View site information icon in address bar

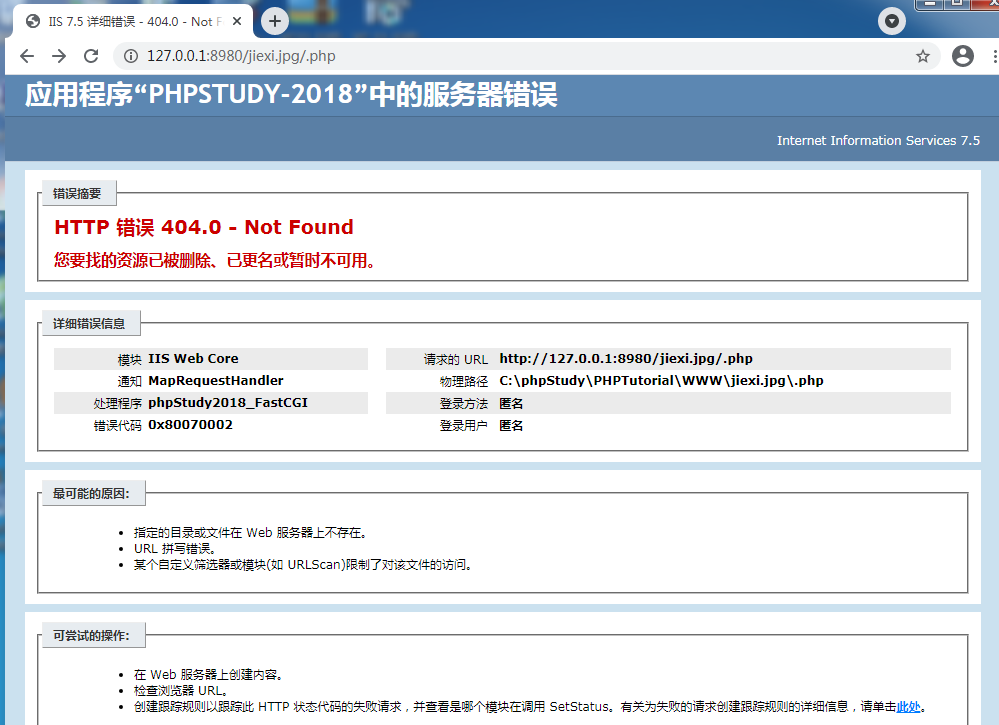click(131, 56)
